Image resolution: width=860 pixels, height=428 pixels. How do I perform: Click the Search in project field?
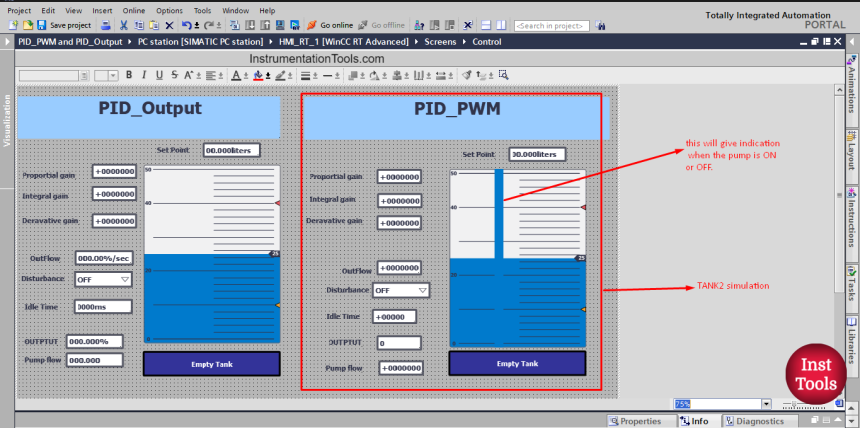(552, 26)
